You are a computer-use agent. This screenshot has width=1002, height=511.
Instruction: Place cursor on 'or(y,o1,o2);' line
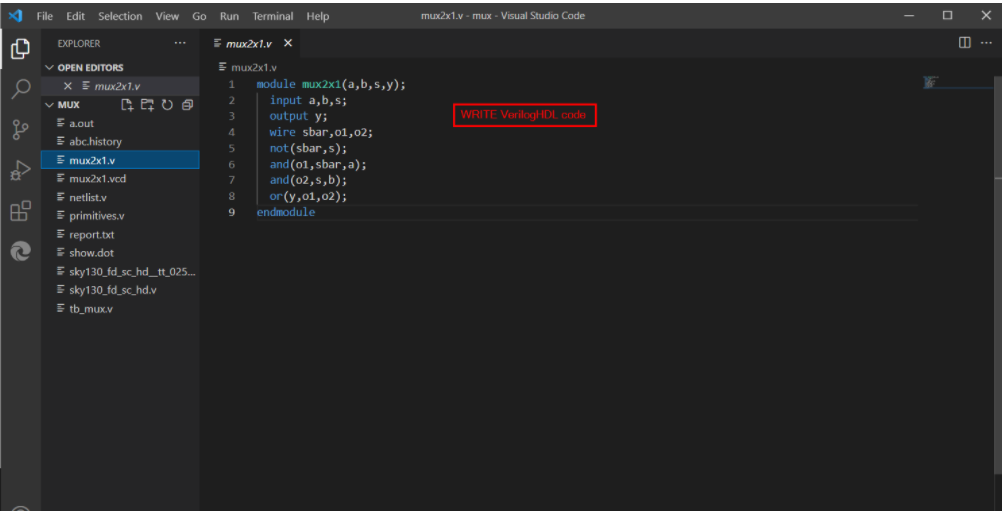(308, 196)
